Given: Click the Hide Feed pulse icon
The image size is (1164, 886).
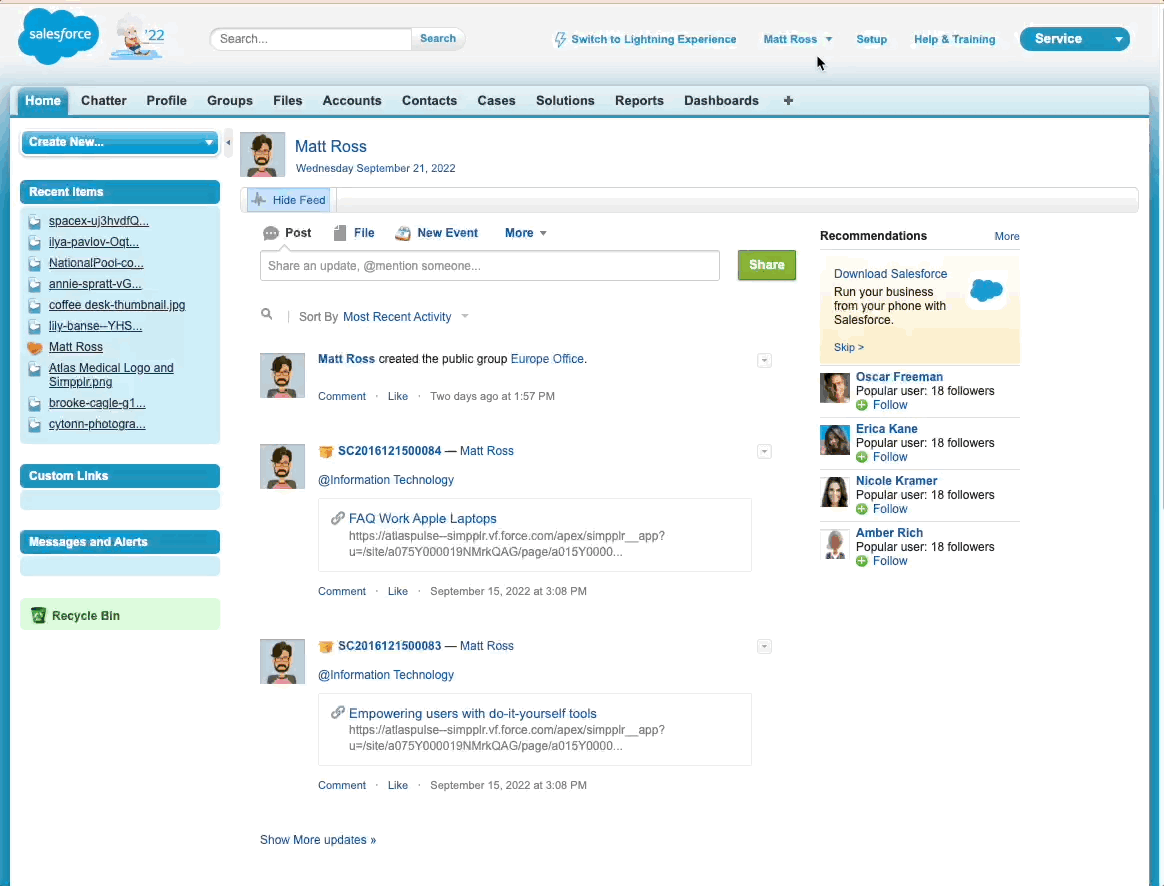Looking at the screenshot, I should [258, 200].
